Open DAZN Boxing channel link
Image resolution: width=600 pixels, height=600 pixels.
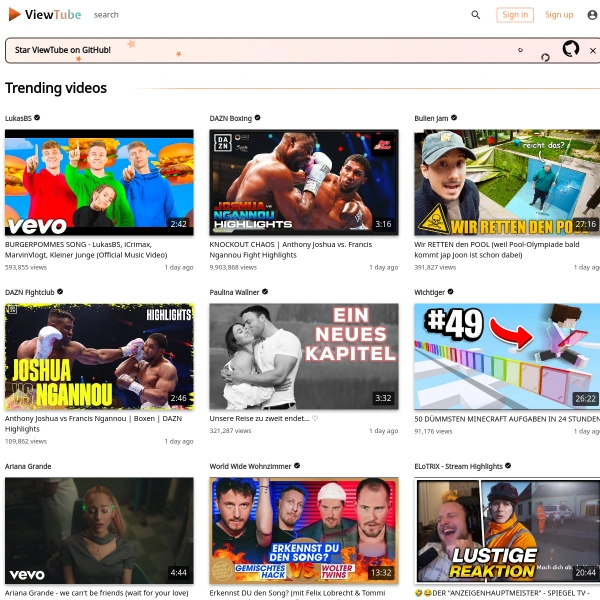[231, 118]
